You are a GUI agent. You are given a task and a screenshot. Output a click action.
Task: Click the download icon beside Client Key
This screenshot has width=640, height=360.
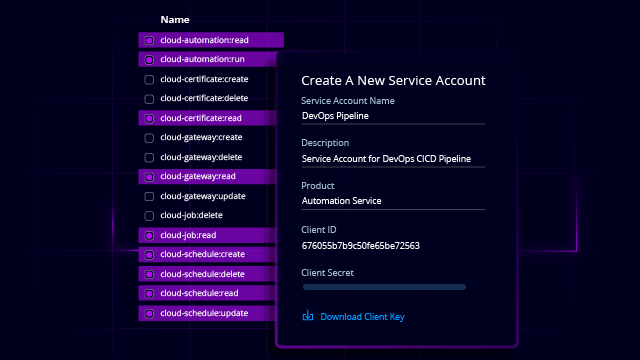click(x=308, y=316)
